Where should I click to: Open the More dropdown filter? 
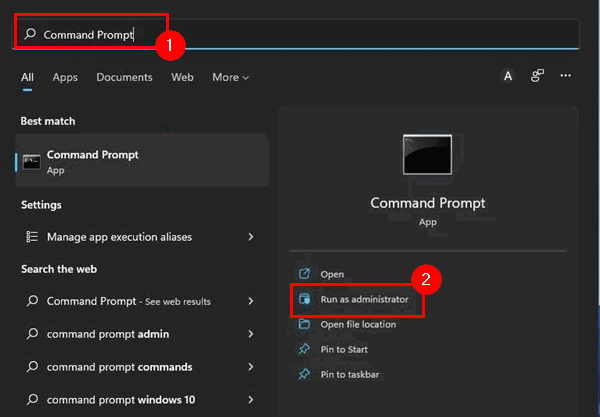click(x=231, y=77)
